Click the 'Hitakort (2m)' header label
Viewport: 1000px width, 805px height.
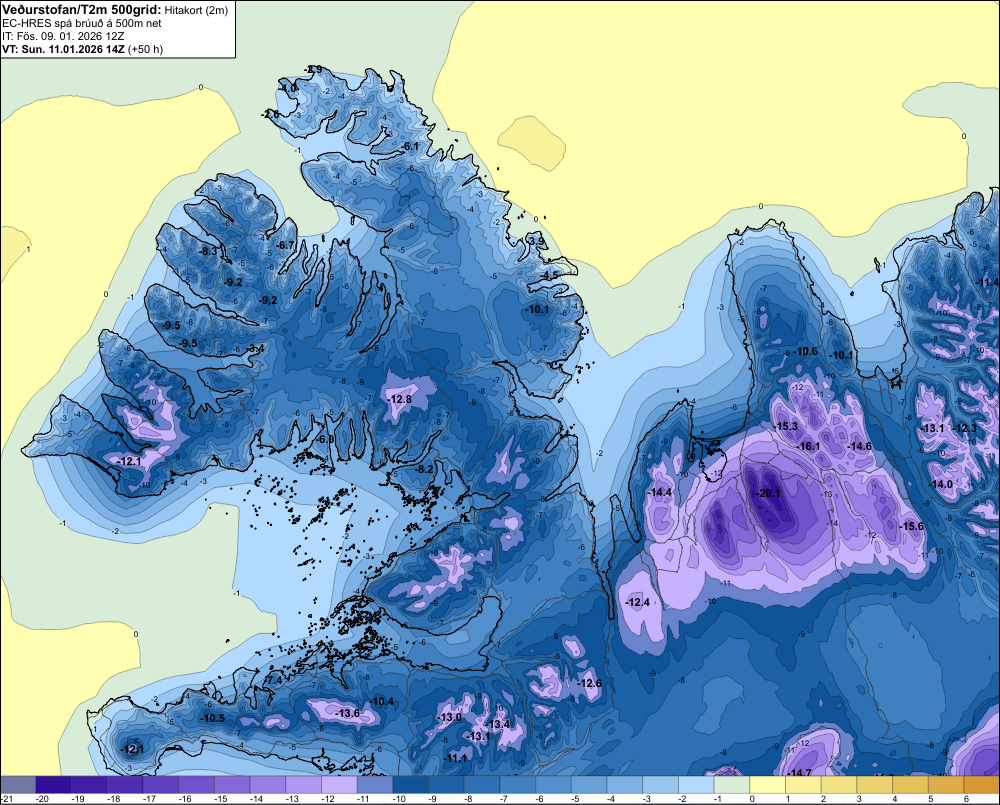point(195,10)
